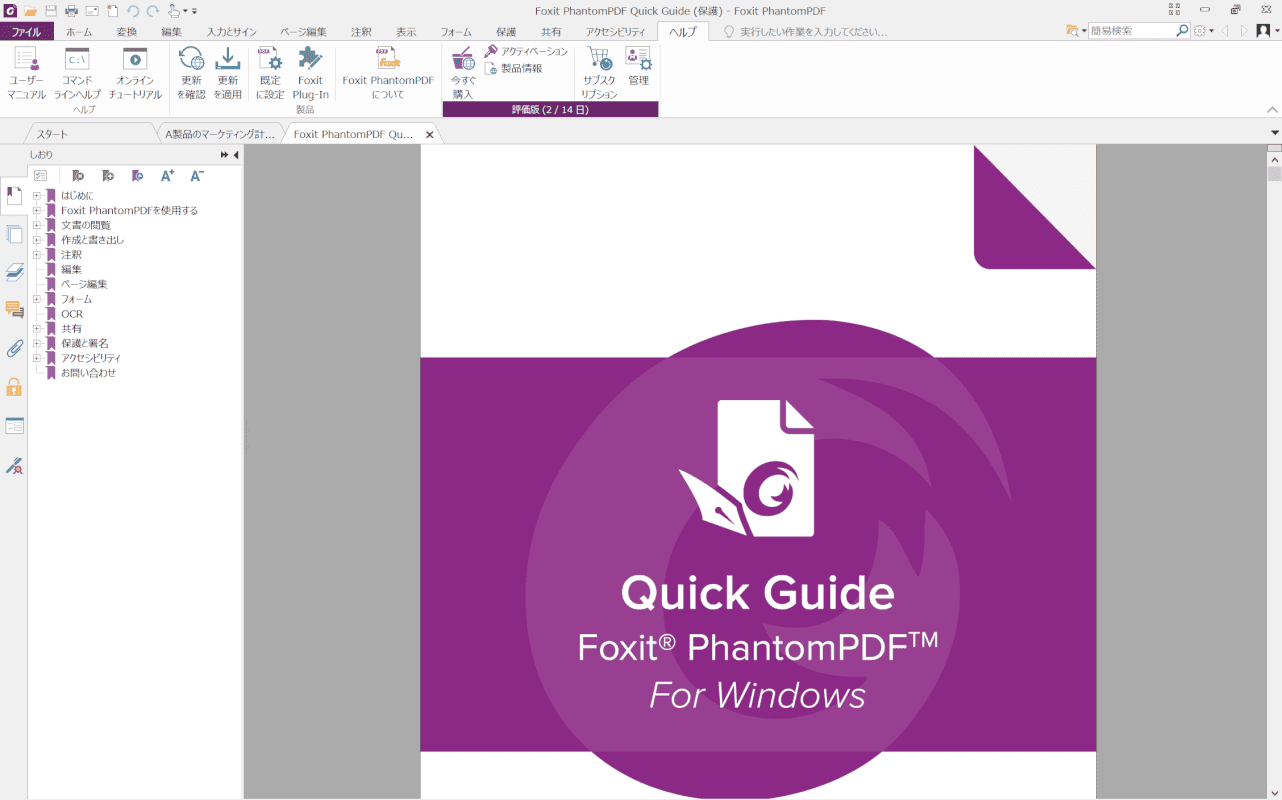Image resolution: width=1282 pixels, height=800 pixels.
Task: Open the comments panel in sidebar
Action: coord(14,310)
